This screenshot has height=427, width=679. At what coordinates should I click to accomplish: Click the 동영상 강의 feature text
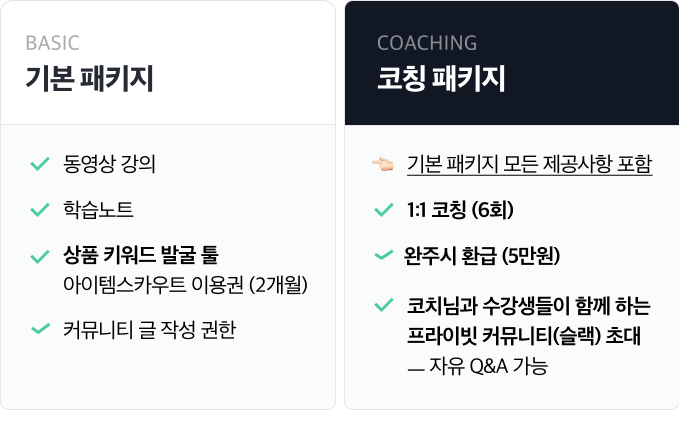[x=109, y=164]
